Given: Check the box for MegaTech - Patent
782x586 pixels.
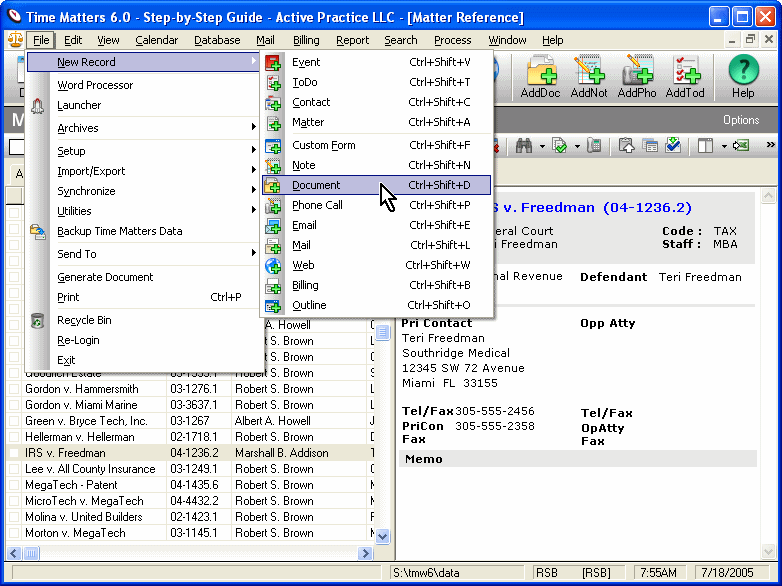Looking at the screenshot, I should (x=14, y=485).
